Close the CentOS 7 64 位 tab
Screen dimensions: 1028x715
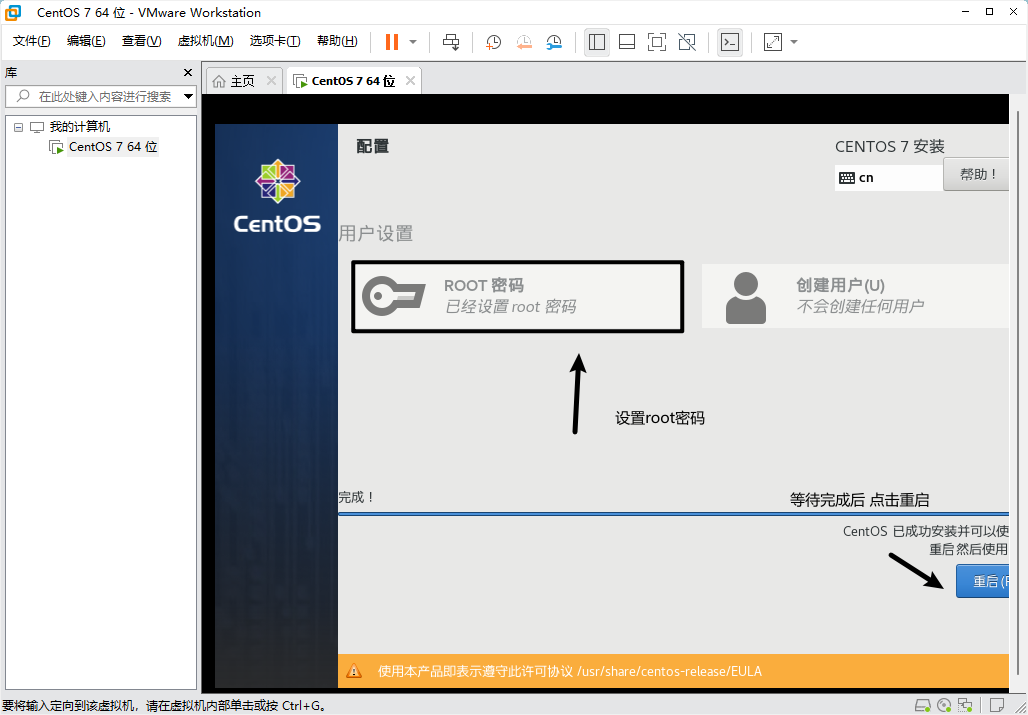coord(410,81)
